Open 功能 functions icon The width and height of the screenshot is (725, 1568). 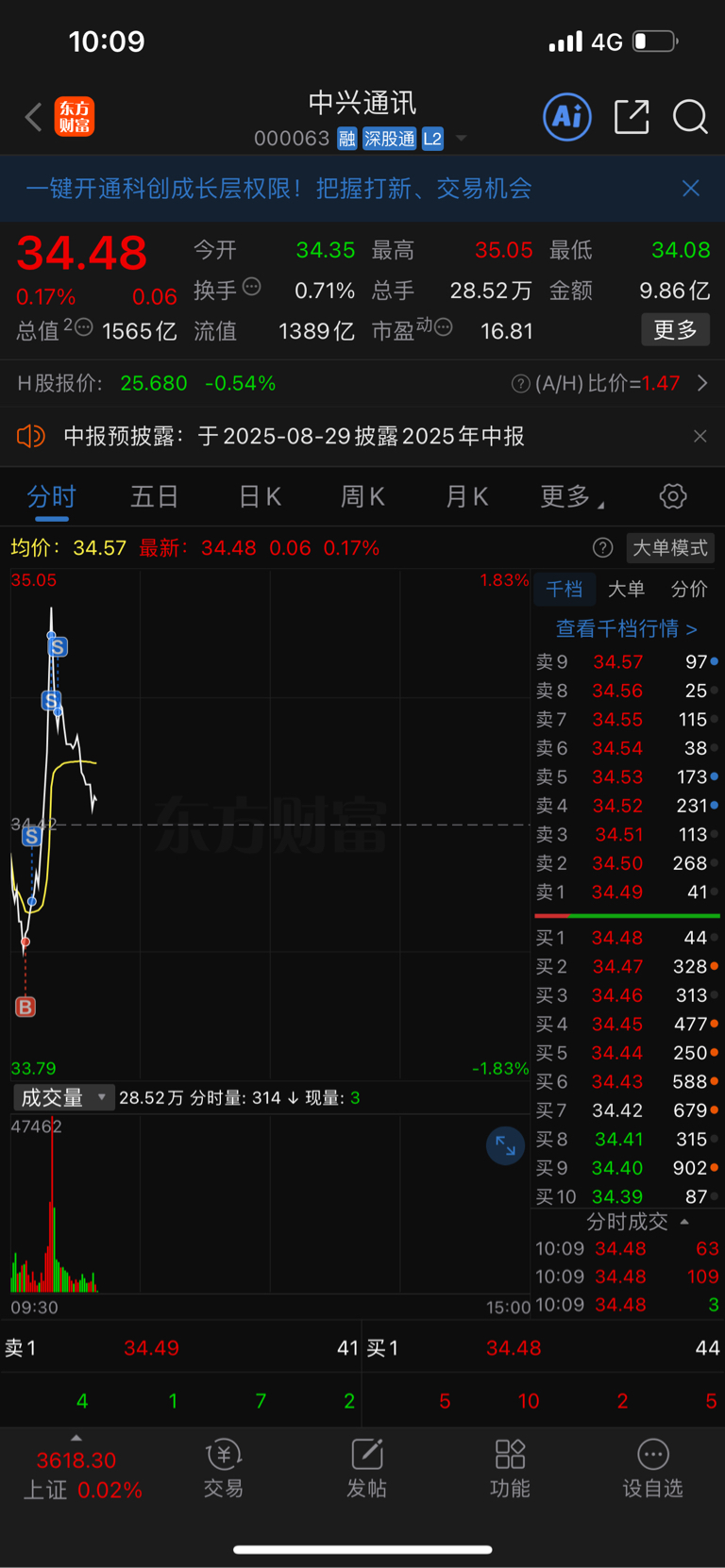pyautogui.click(x=510, y=1468)
